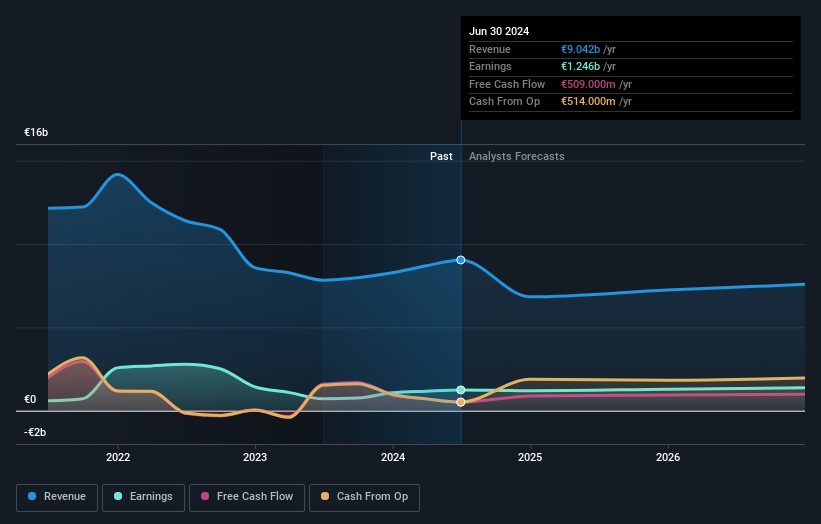
Task: Click the €1.246b earnings value
Action: [580, 66]
